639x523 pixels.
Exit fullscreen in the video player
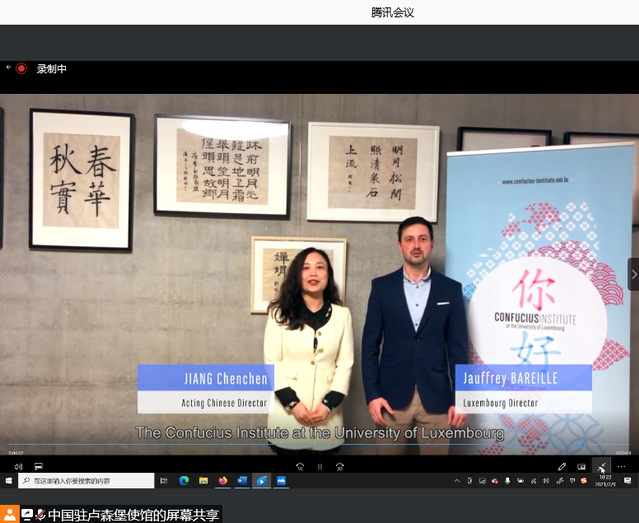602,466
